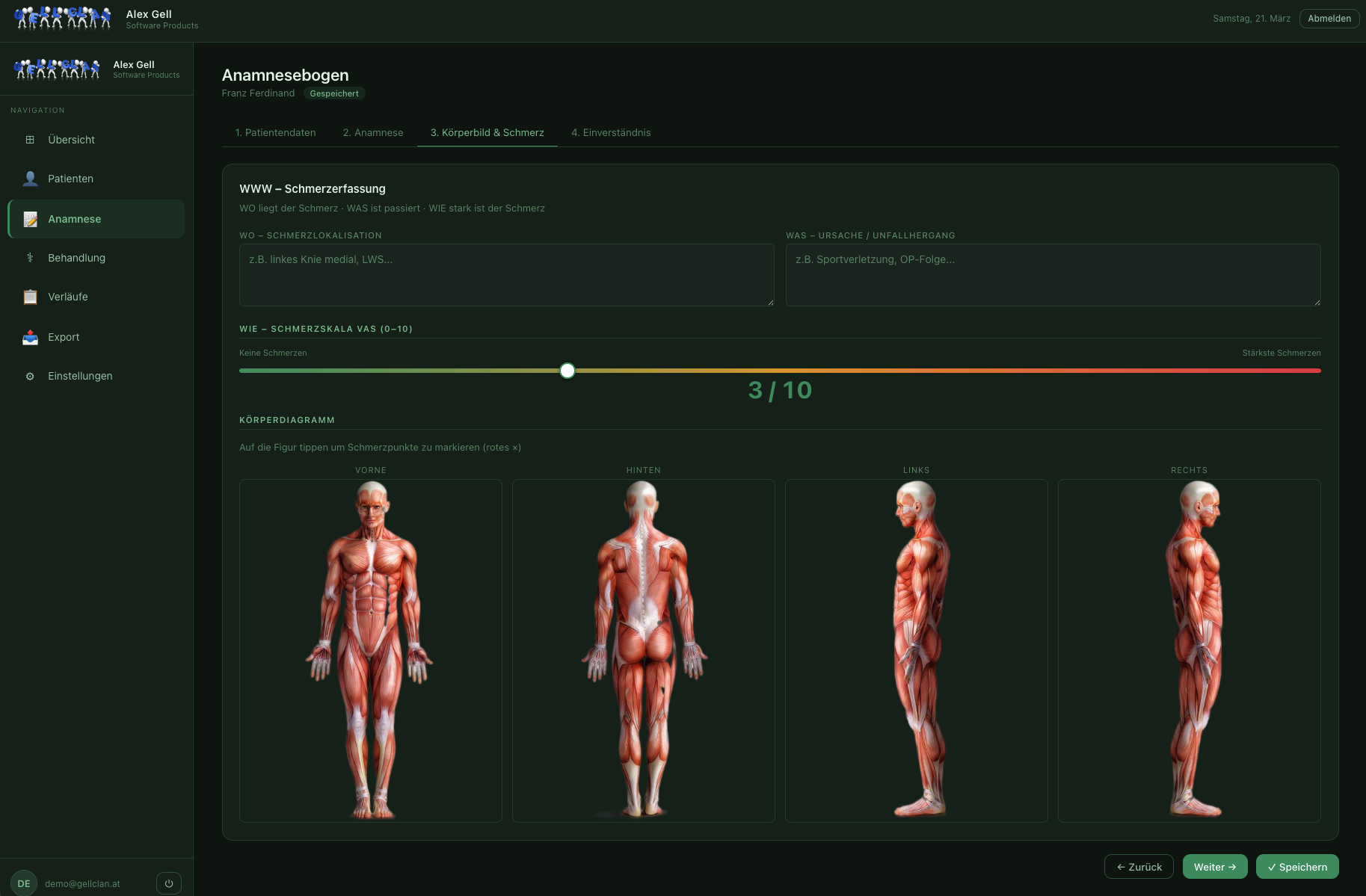Open Behandlung section
The width and height of the screenshot is (1366, 896).
[x=96, y=258]
